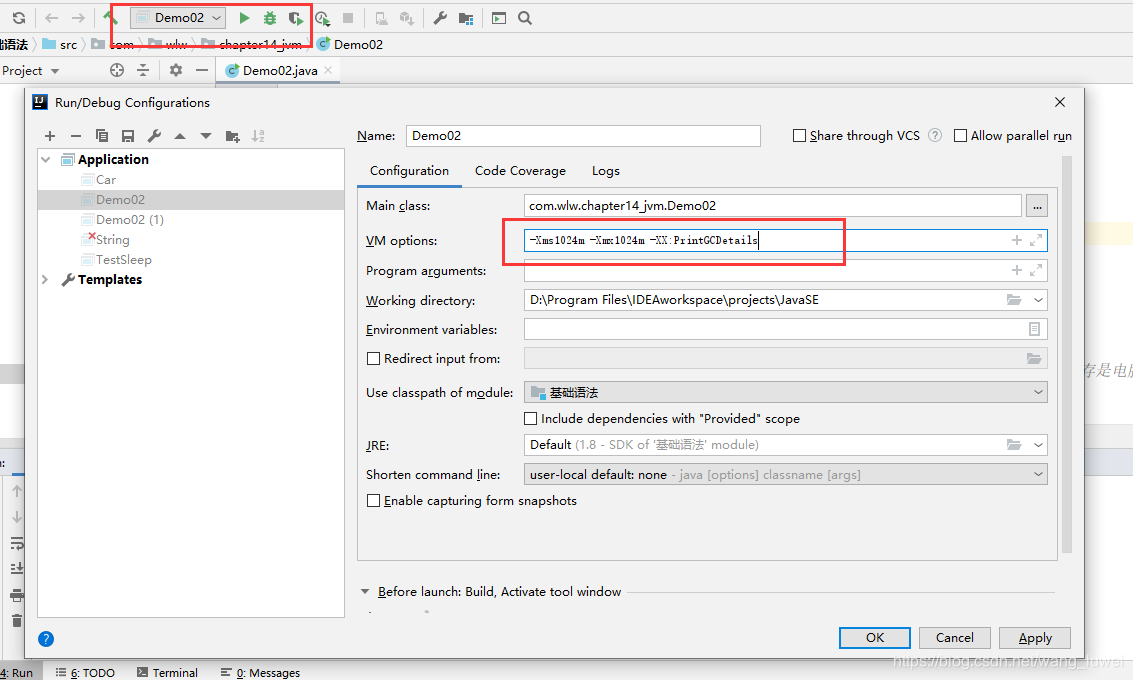The image size is (1133, 680).
Task: Navigate back with the left arrow
Action: [51, 18]
